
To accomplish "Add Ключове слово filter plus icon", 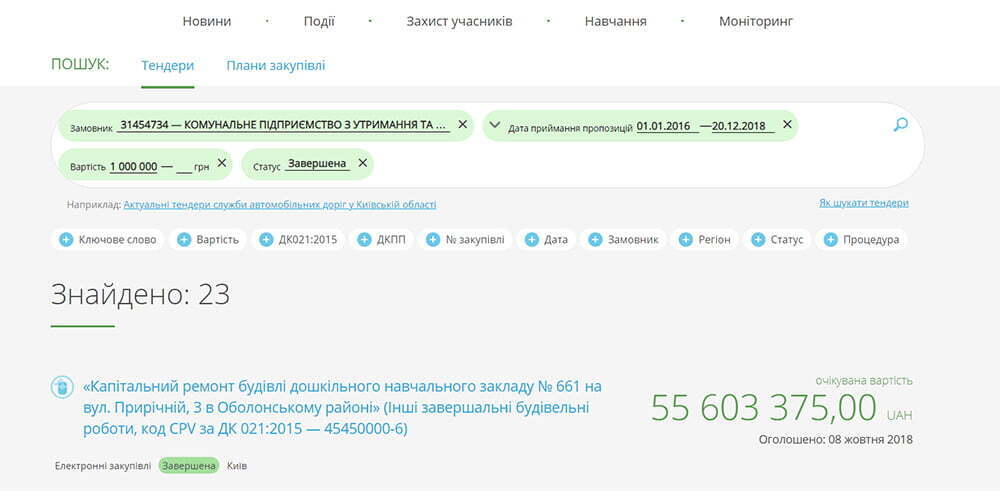I will pos(66,240).
